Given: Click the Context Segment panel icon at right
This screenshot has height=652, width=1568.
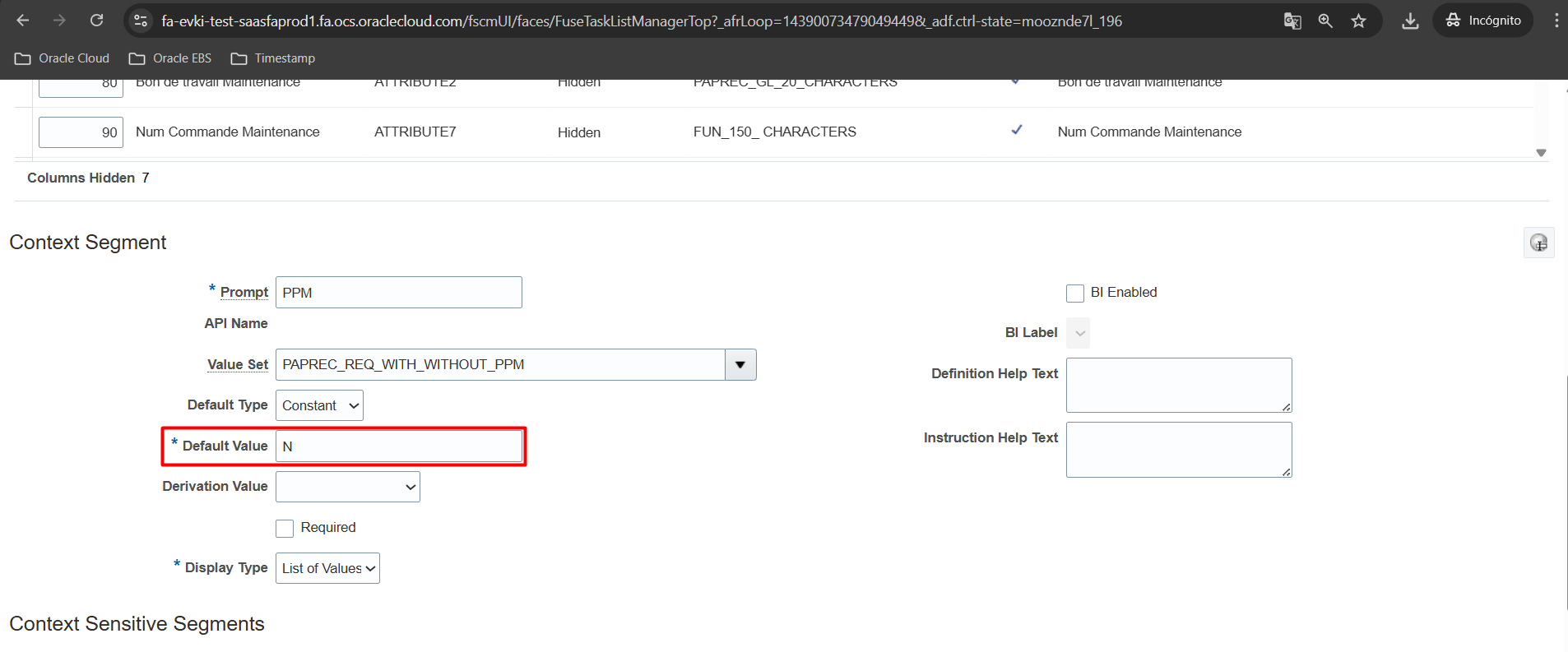Looking at the screenshot, I should click(1538, 243).
